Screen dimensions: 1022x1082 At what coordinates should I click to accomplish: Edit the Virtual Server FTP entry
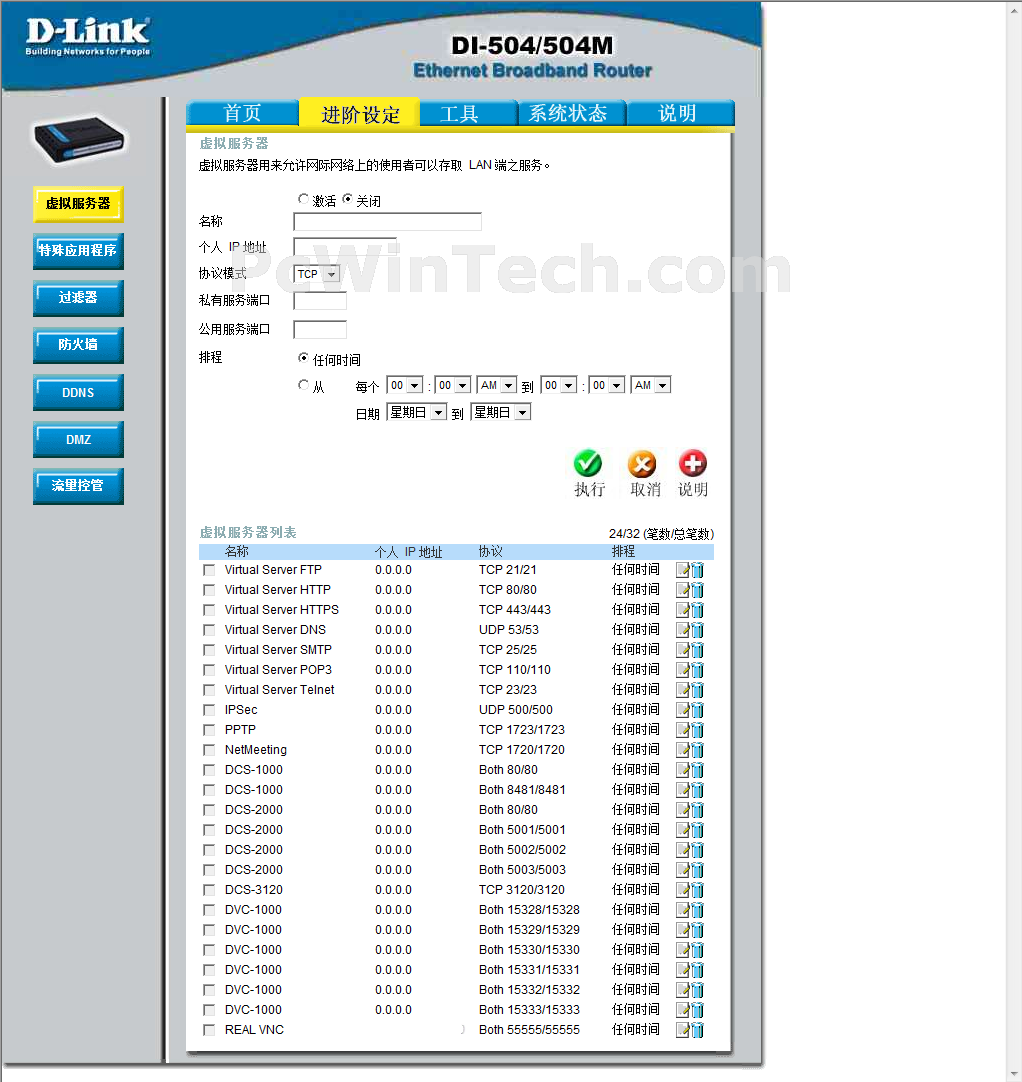coord(682,570)
